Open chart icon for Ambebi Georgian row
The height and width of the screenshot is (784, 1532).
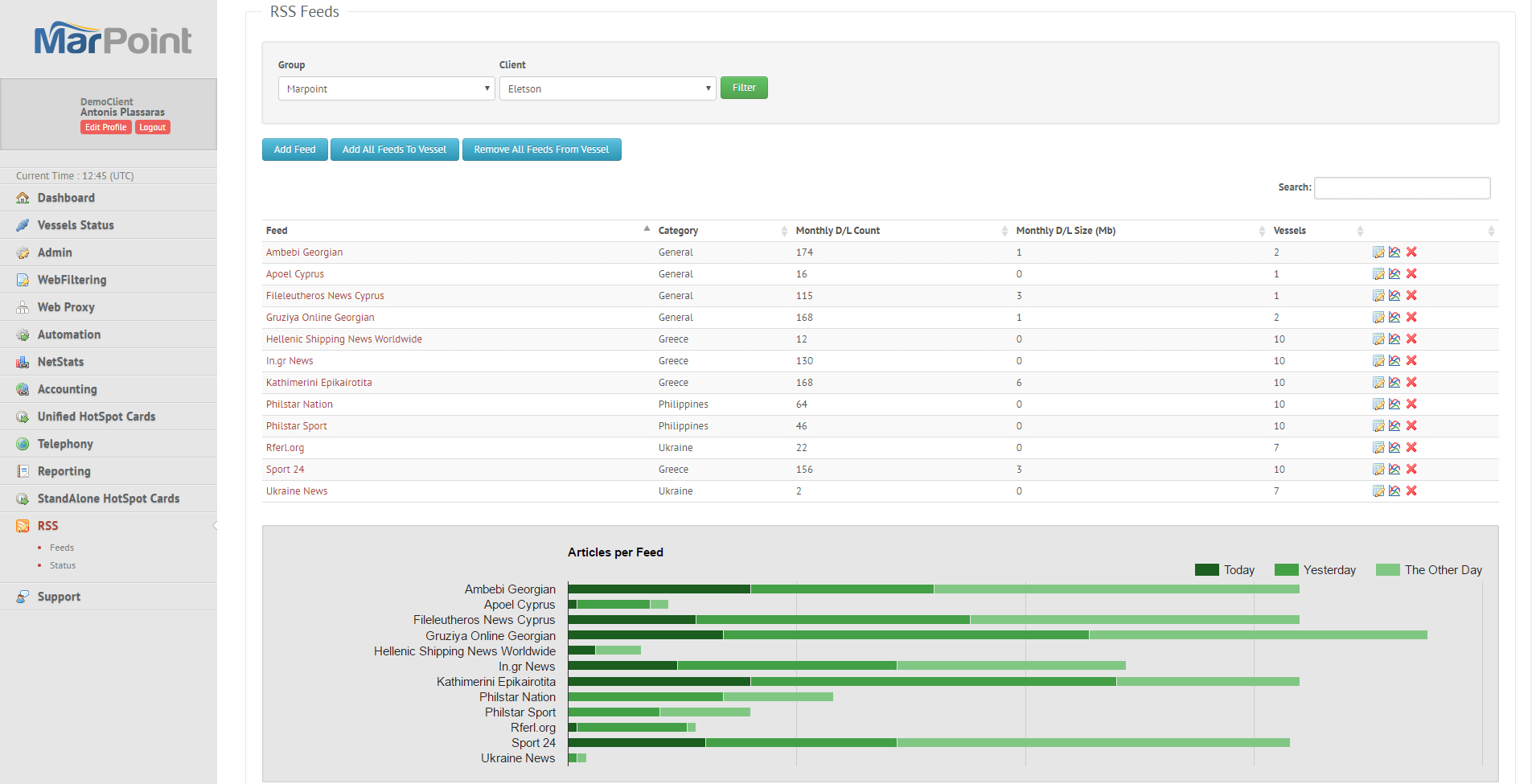tap(1394, 252)
